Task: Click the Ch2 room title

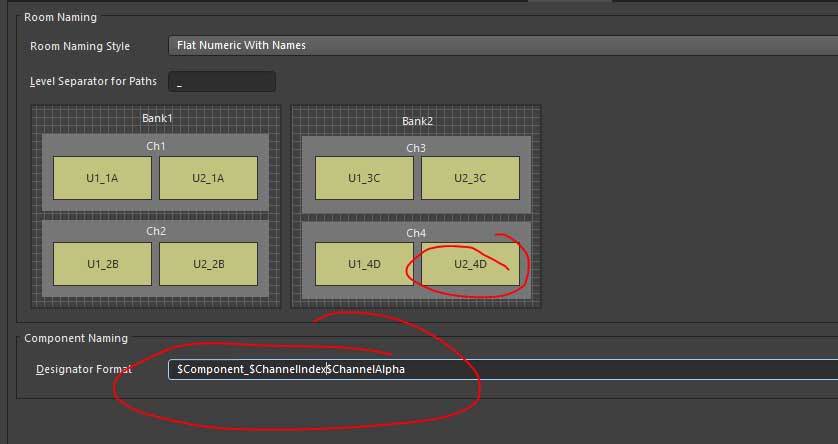Action: pyautogui.click(x=156, y=231)
